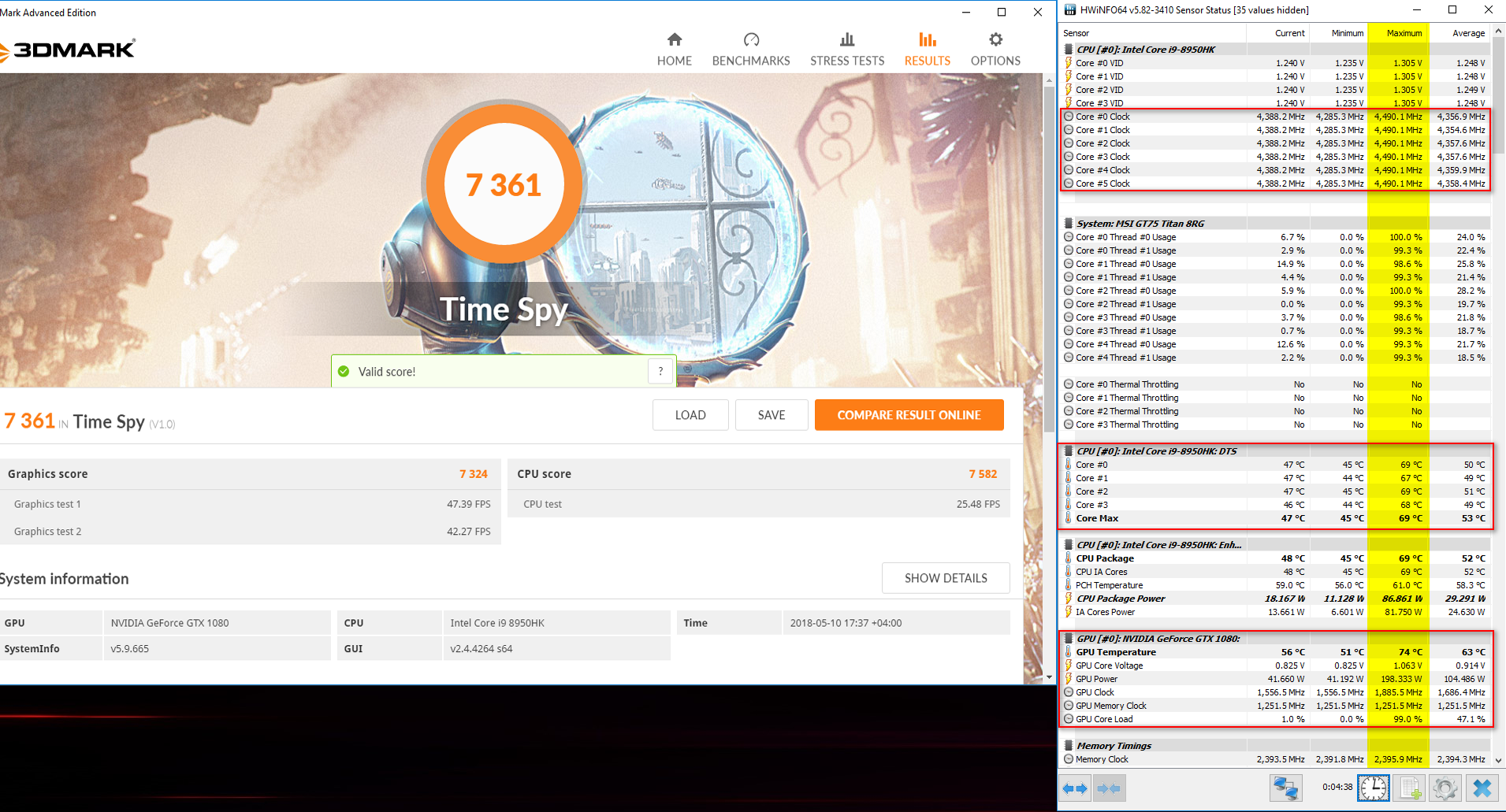1506x812 pixels.
Task: Open the BENCHMARKS tab in 3DMark
Action: (x=751, y=50)
